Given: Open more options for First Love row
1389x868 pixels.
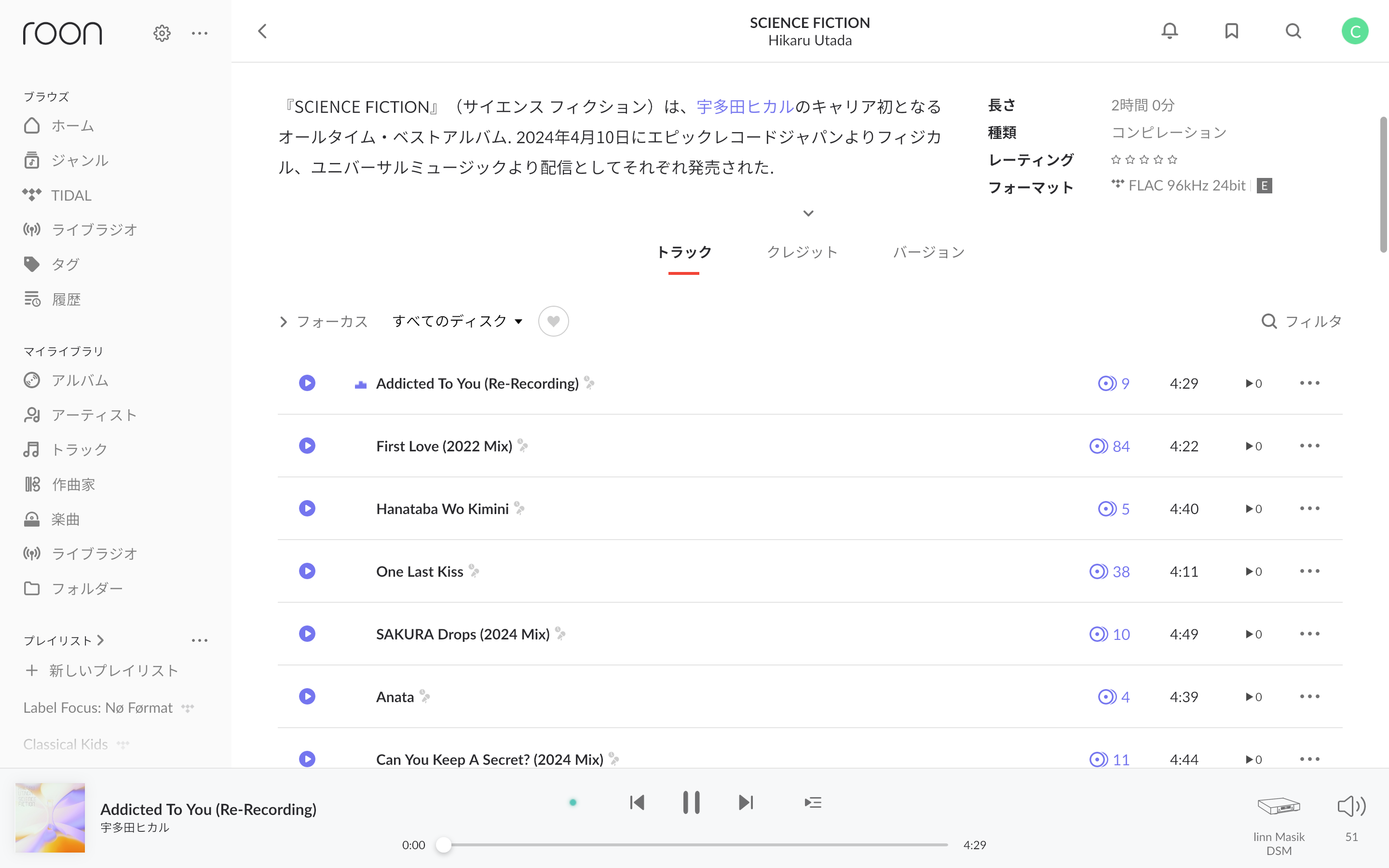Looking at the screenshot, I should click(1309, 446).
